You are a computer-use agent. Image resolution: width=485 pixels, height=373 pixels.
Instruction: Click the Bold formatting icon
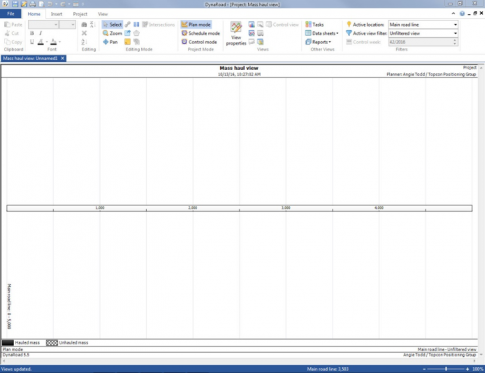pyautogui.click(x=32, y=33)
